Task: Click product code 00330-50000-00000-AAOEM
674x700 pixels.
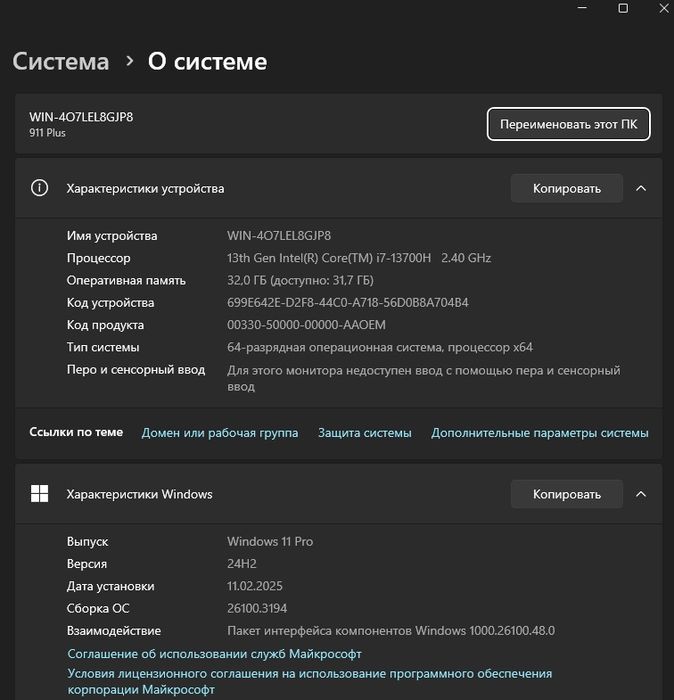Action: point(306,325)
